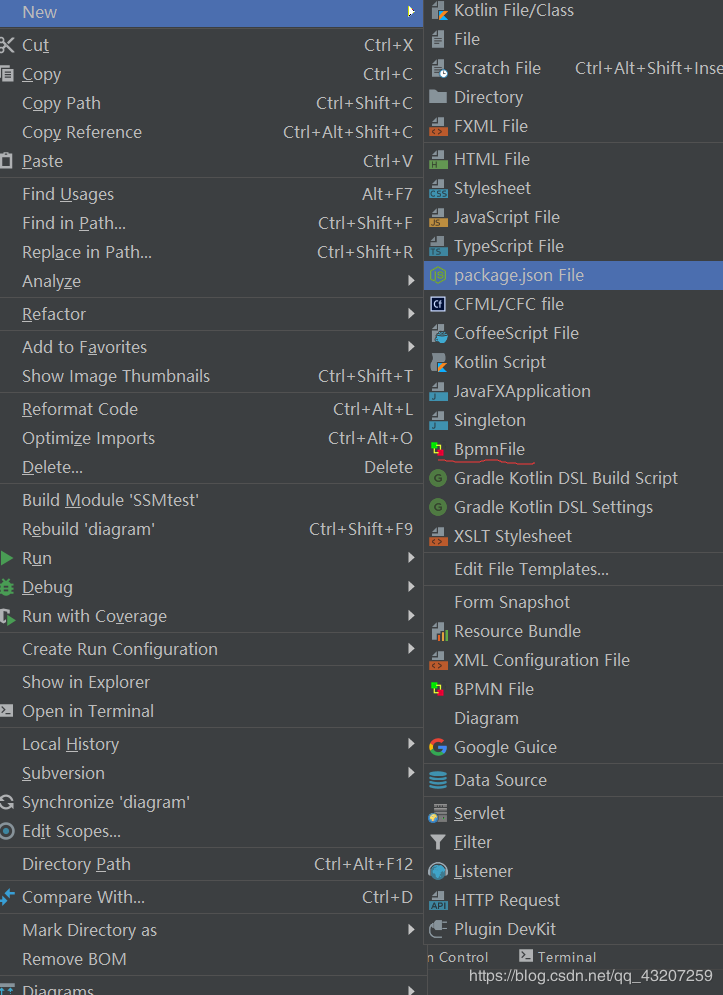The width and height of the screenshot is (723, 995).
Task: Click the JavaScript File icon
Action: click(x=438, y=217)
